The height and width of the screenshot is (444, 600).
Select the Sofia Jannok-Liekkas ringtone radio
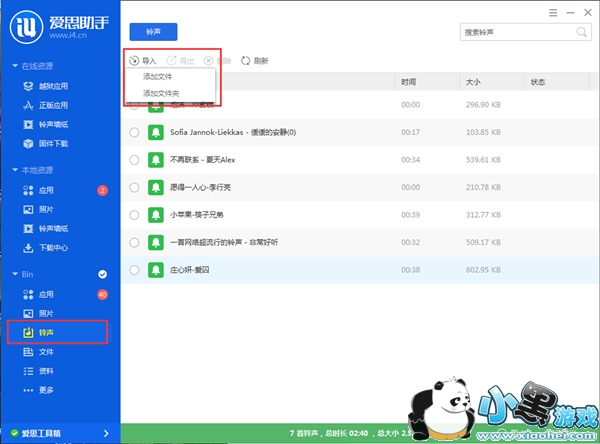134,132
